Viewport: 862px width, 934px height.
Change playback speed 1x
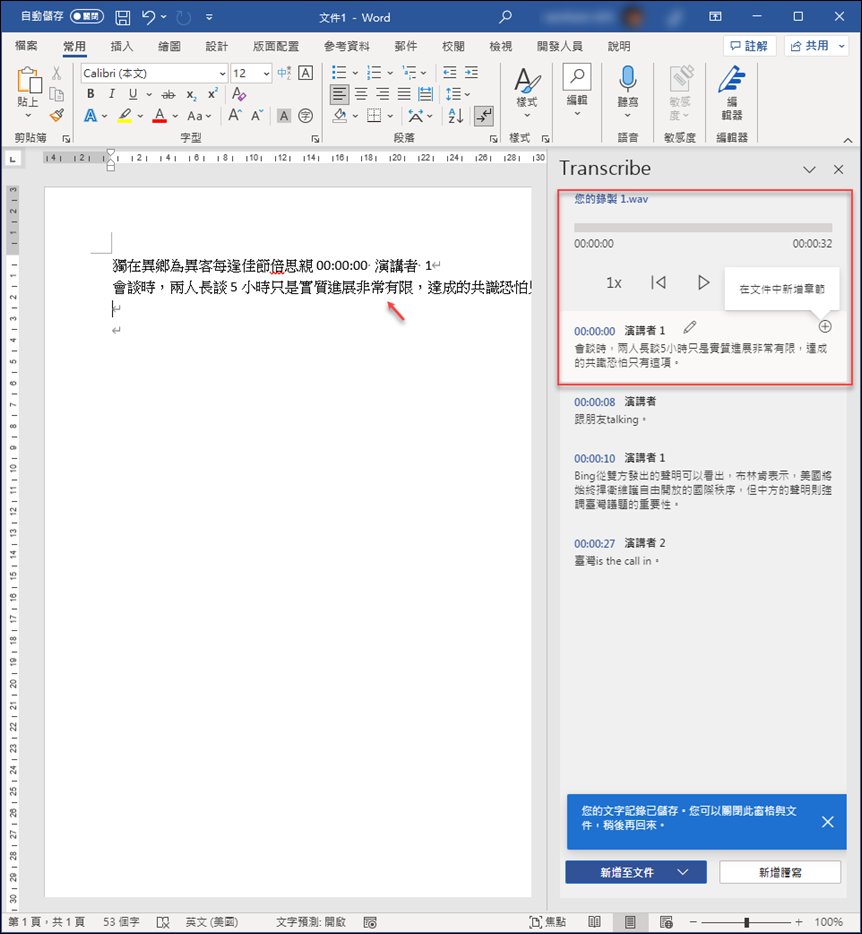click(614, 283)
